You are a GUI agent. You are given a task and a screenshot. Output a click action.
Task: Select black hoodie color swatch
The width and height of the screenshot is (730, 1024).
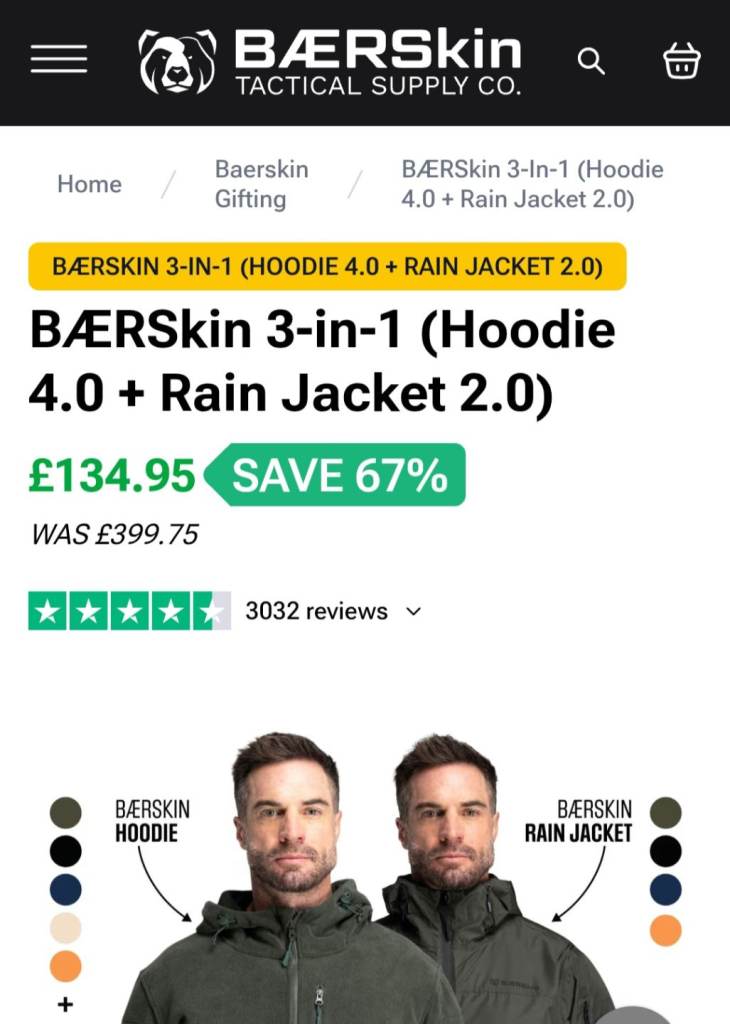point(66,851)
